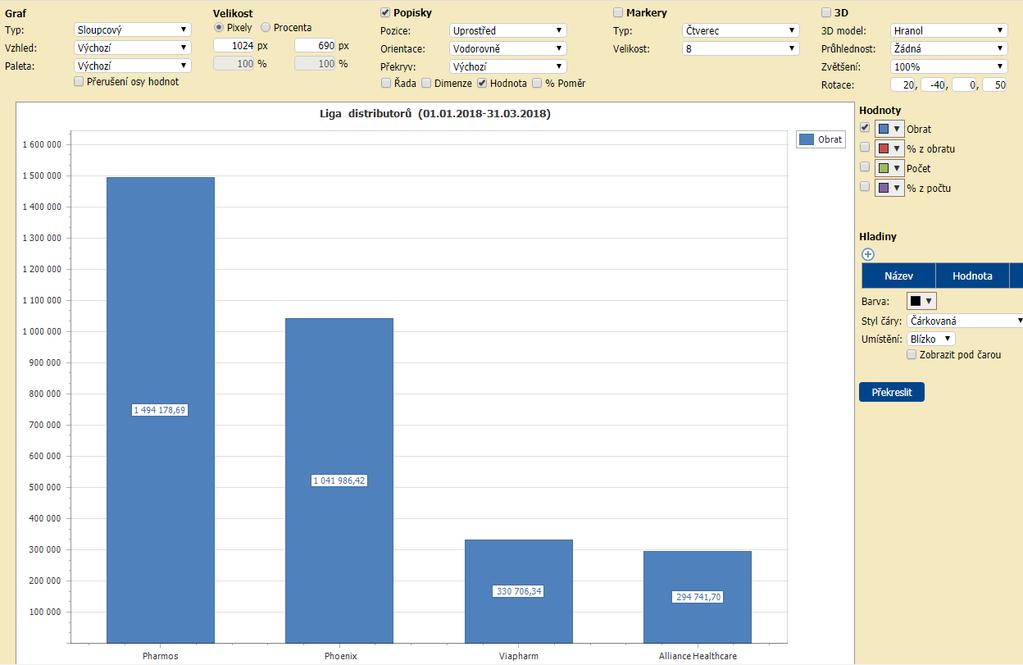Screen dimensions: 1023x665
Task: Click the Rotace field showing 50
Action: click(x=995, y=85)
